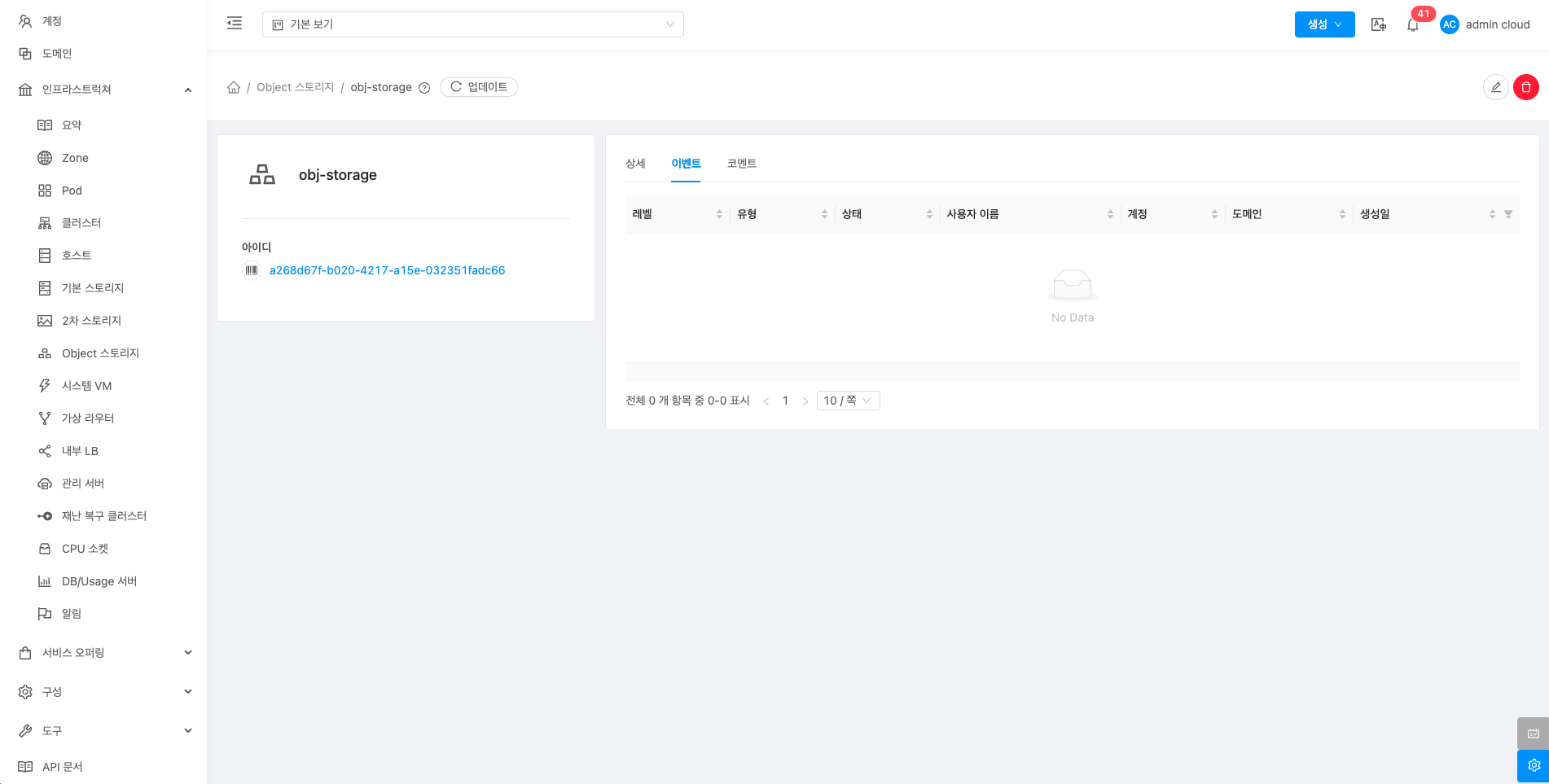The image size is (1549, 784).
Task: Switch to the 상세 tab
Action: [x=635, y=164]
